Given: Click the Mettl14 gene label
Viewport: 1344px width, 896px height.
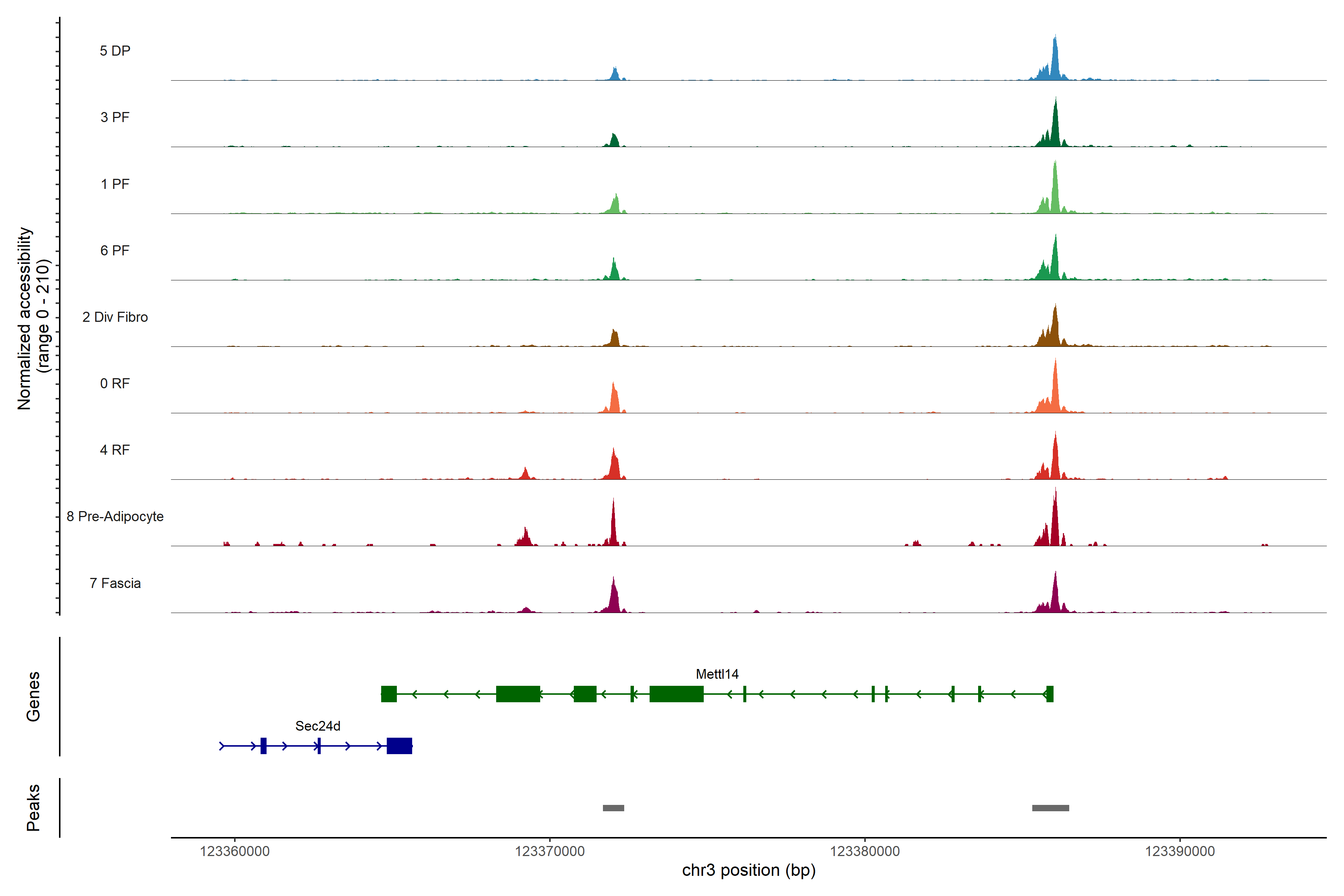Looking at the screenshot, I should [x=716, y=674].
